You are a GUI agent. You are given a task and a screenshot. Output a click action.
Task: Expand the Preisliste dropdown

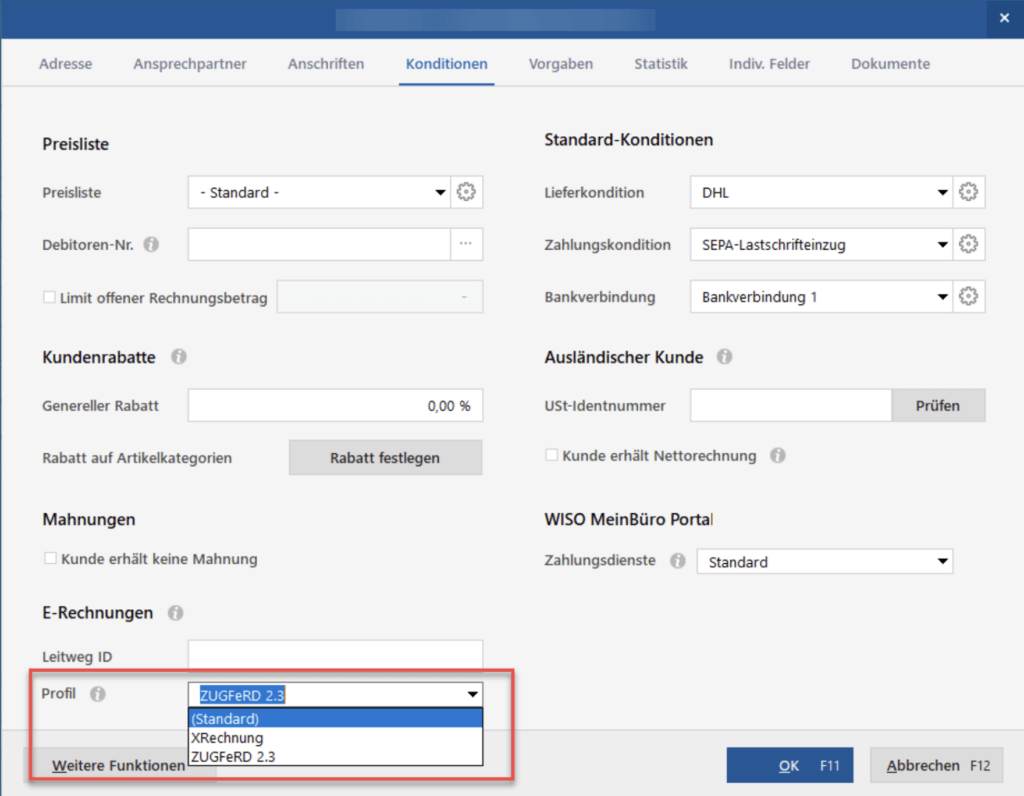[440, 193]
